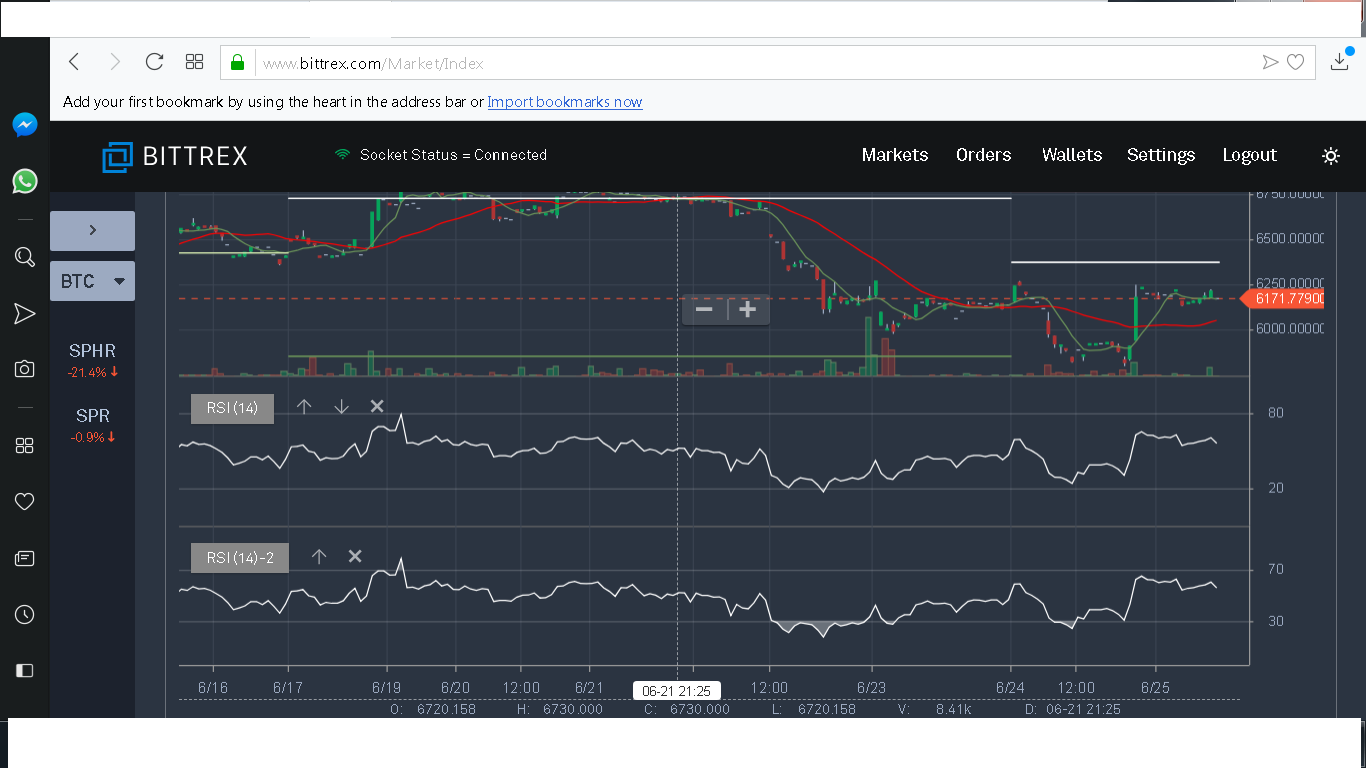This screenshot has height=768, width=1366.
Task: Open My Flow paper-plane icon in sidebar
Action: pyautogui.click(x=25, y=314)
